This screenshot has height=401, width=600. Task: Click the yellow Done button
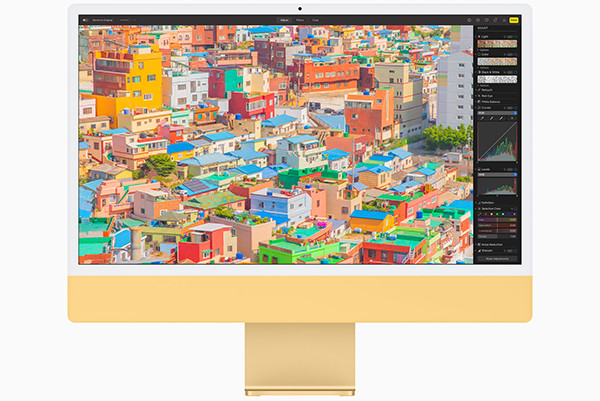(x=514, y=19)
